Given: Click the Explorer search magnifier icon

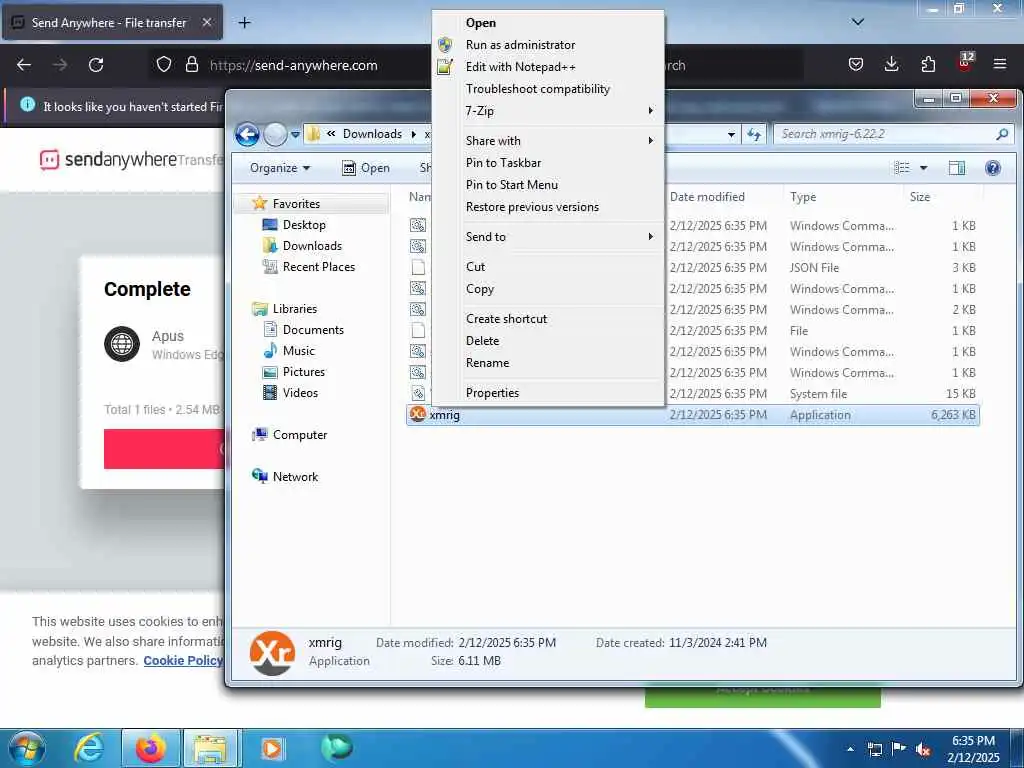Looking at the screenshot, I should pyautogui.click(x=1002, y=134).
